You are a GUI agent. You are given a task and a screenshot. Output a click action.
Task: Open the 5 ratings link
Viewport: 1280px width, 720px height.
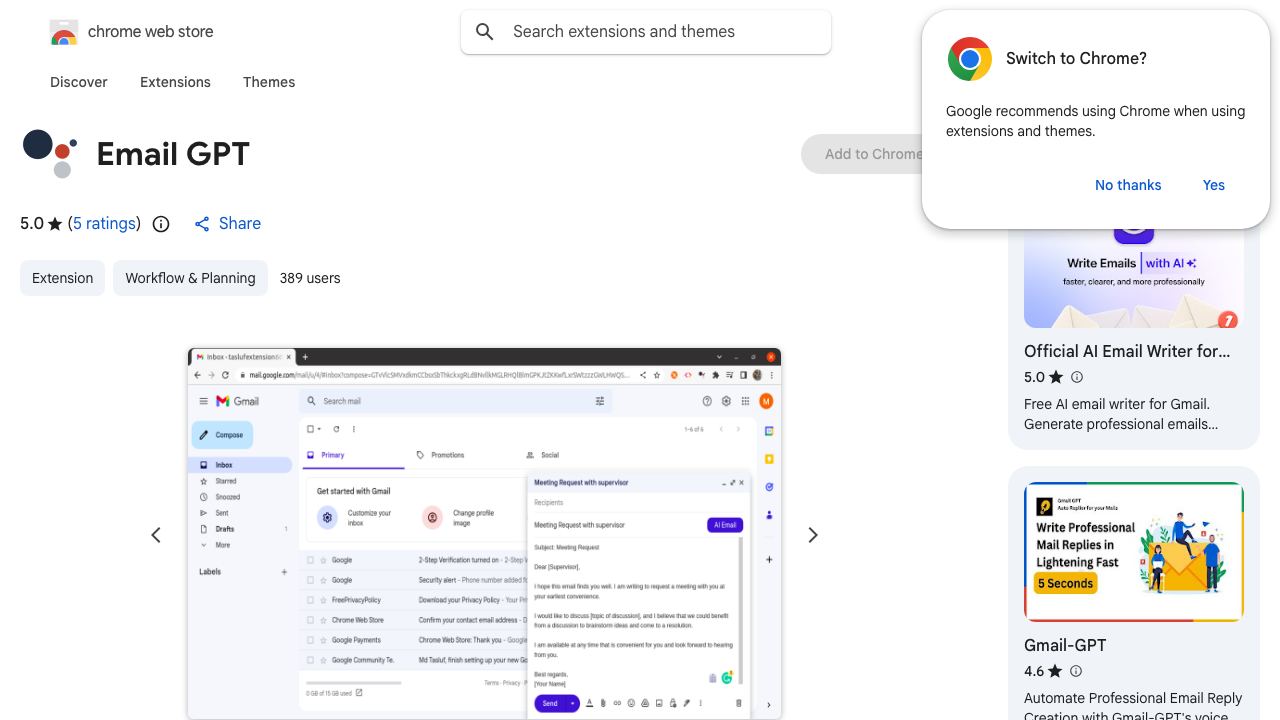[105, 223]
